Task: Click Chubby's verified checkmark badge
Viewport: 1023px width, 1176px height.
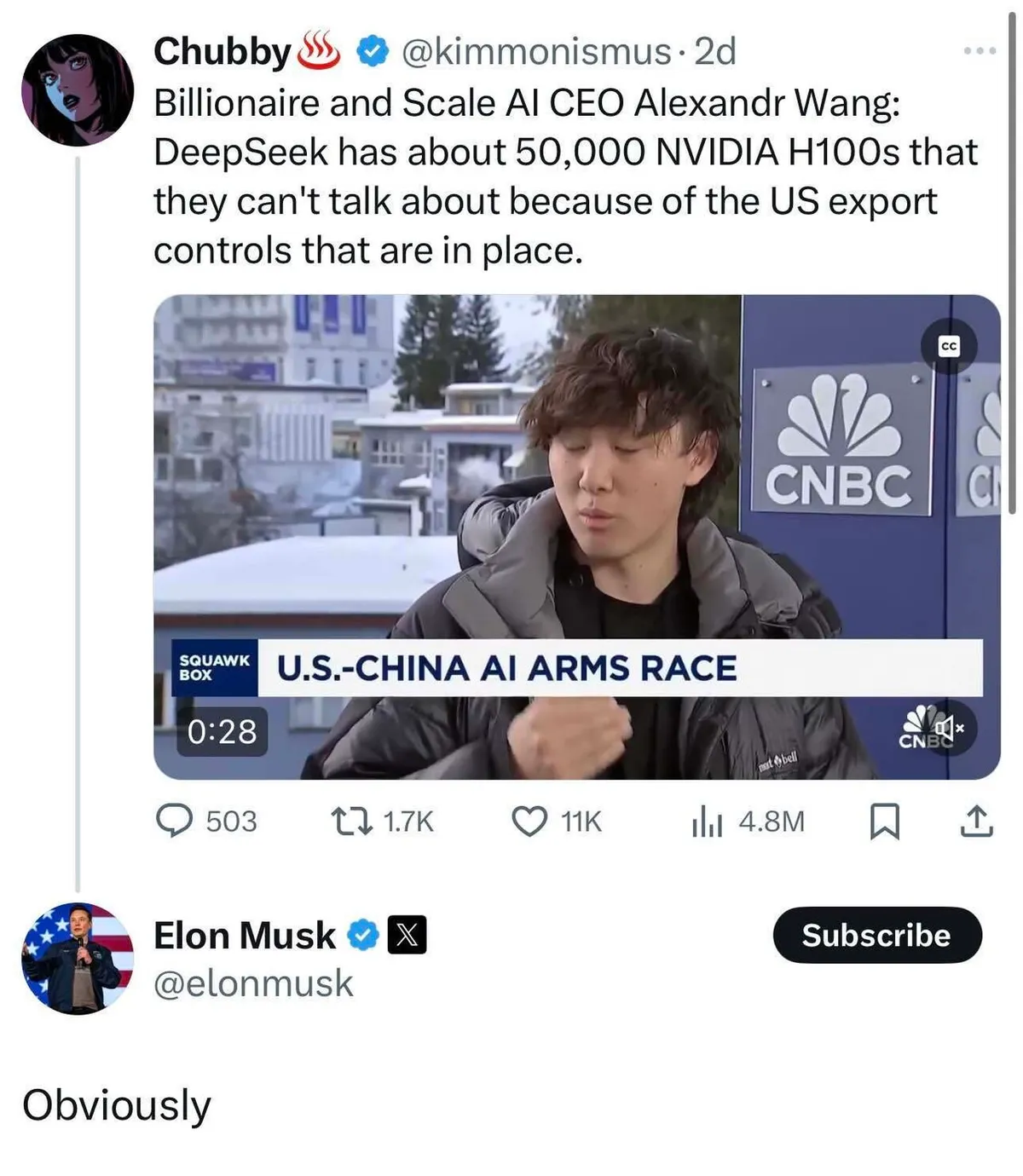Action: coord(370,51)
